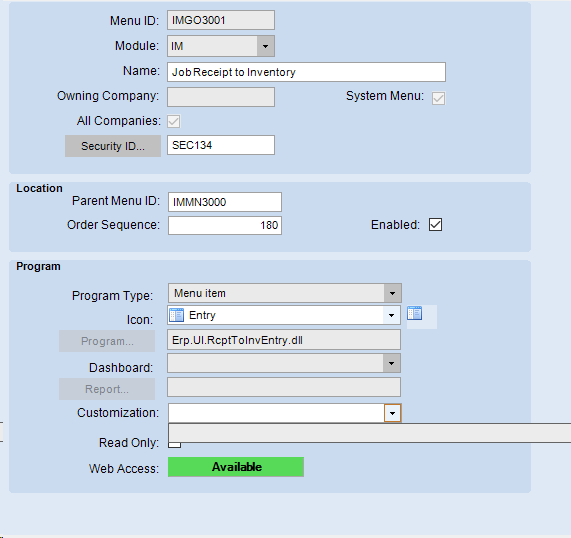Collapse the Customization dropdown arrow
Viewport: 571px width, 538px height.
(x=392, y=413)
